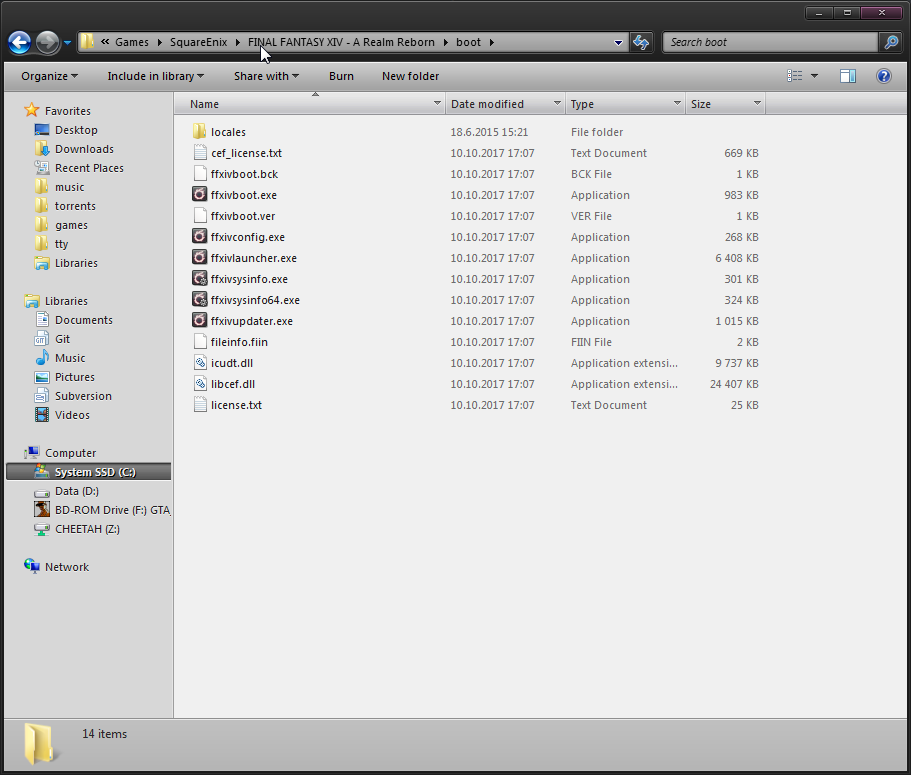Click BD-ROM Drive (F:) in sidebar

pyautogui.click(x=111, y=510)
